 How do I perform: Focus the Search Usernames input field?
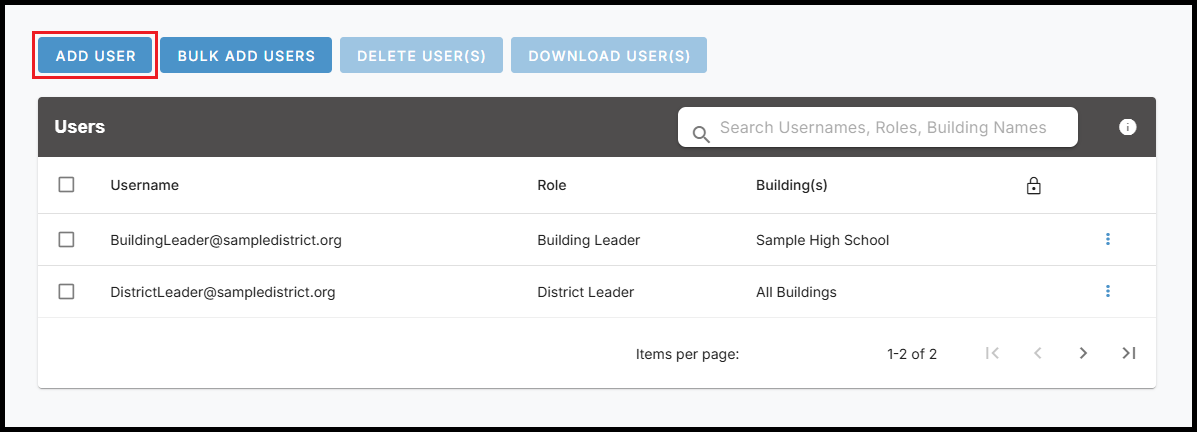pos(883,128)
